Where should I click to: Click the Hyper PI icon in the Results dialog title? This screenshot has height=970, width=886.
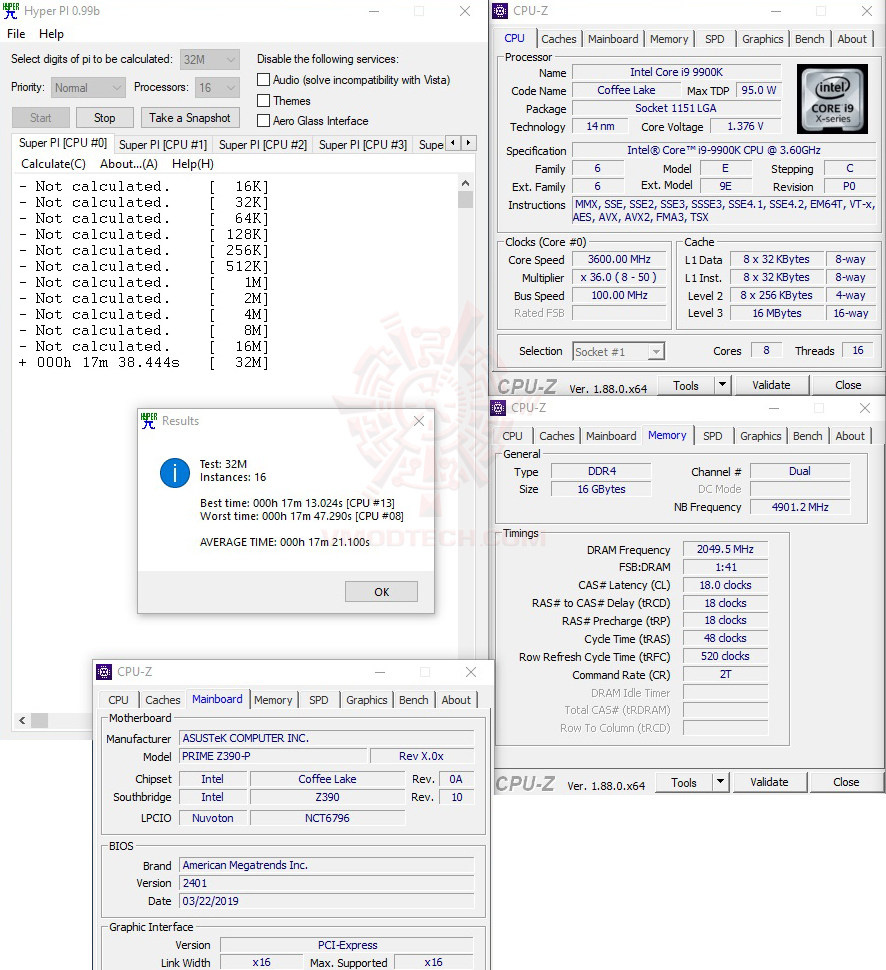(148, 421)
